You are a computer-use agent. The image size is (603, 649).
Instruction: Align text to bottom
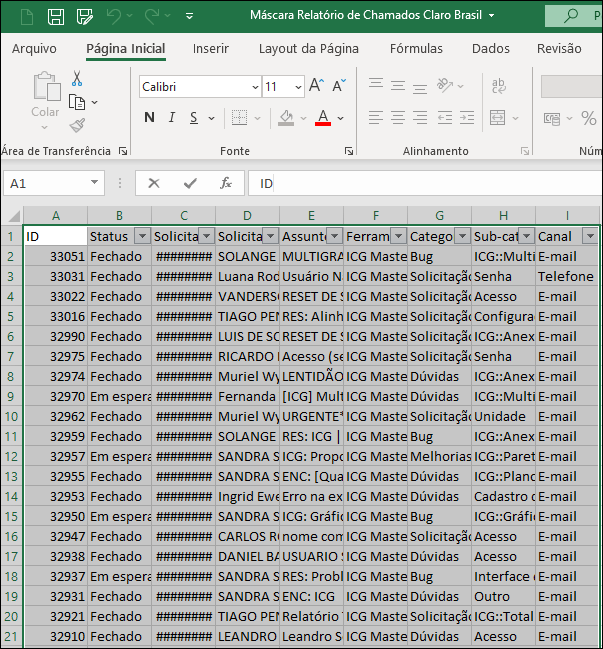click(420, 87)
